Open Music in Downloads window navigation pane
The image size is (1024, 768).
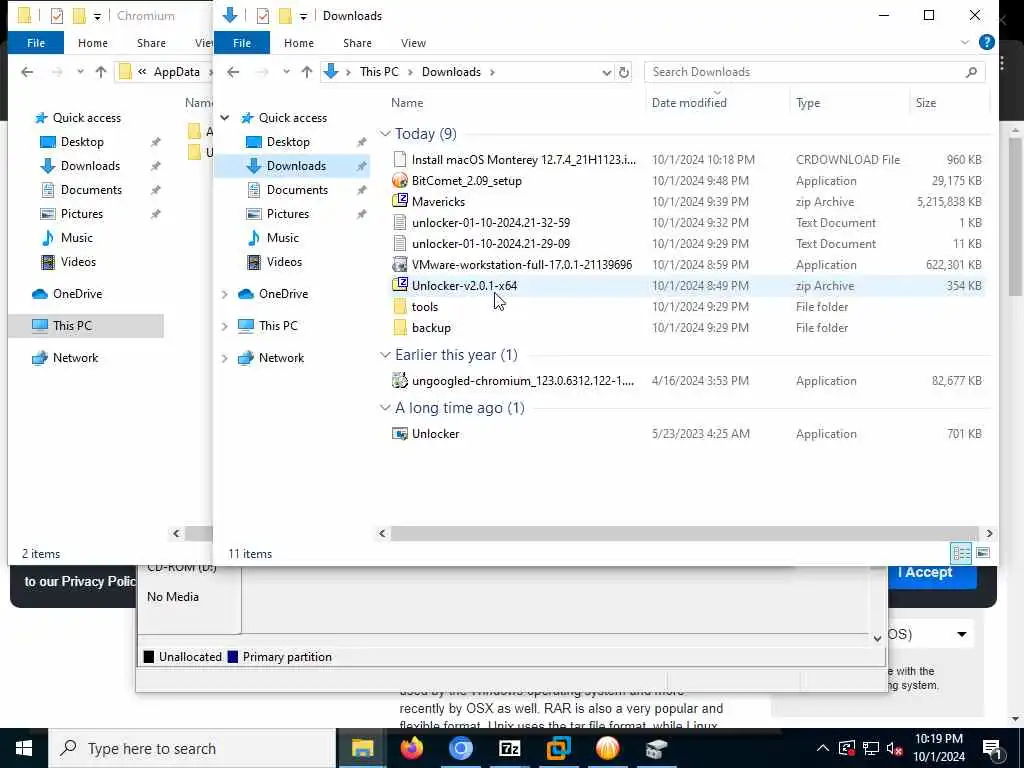[x=282, y=238]
